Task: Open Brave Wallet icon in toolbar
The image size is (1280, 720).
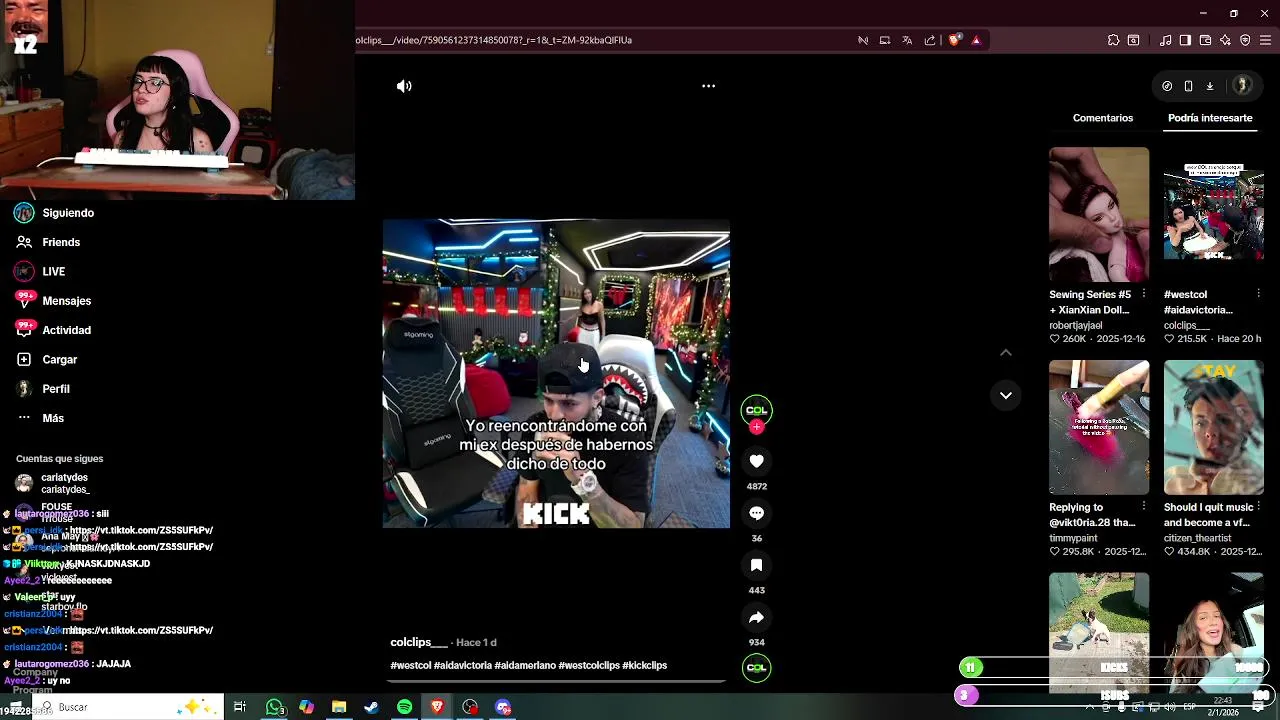Action: tap(1205, 40)
